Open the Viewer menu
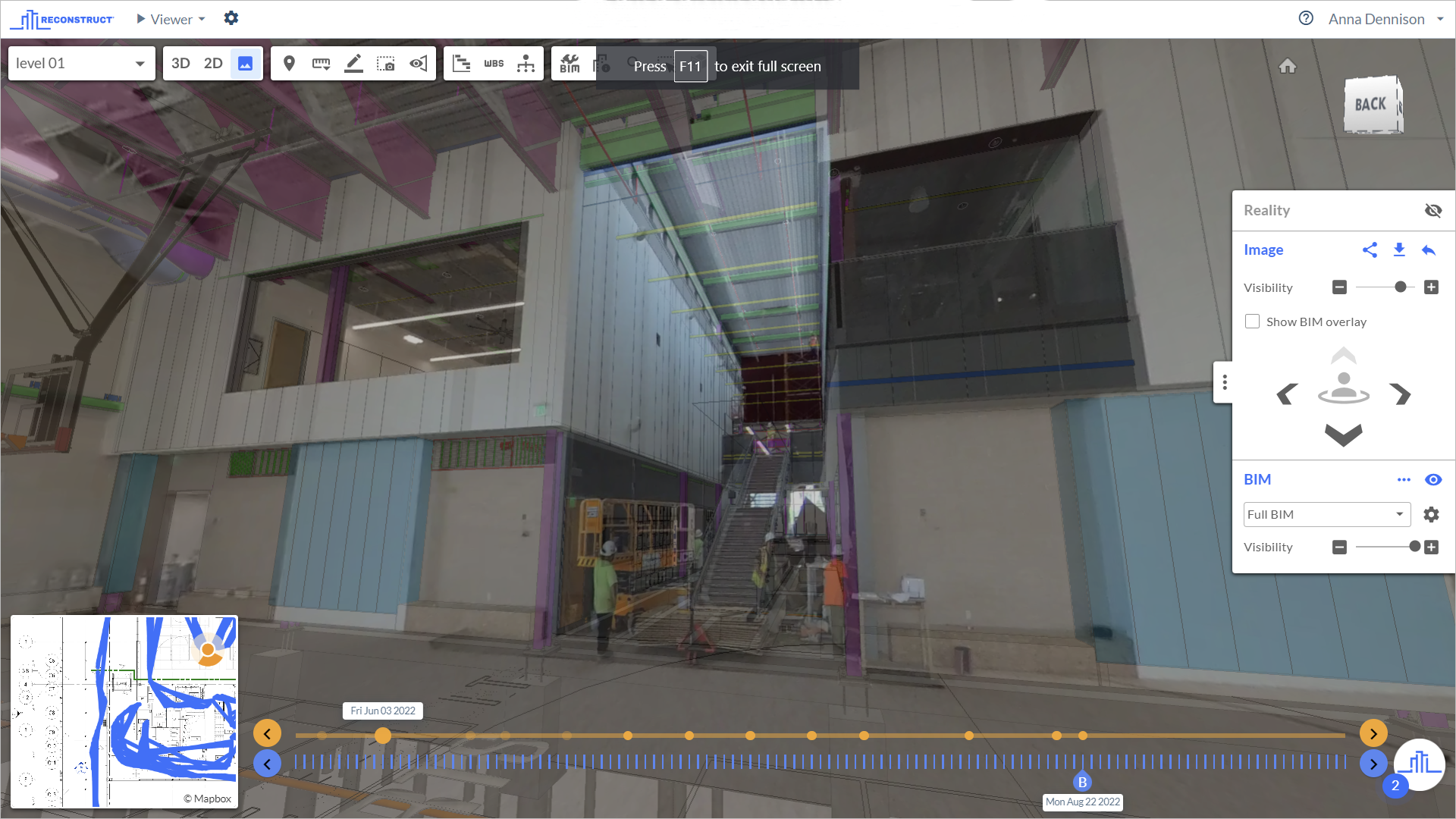1456x819 pixels. point(171,19)
